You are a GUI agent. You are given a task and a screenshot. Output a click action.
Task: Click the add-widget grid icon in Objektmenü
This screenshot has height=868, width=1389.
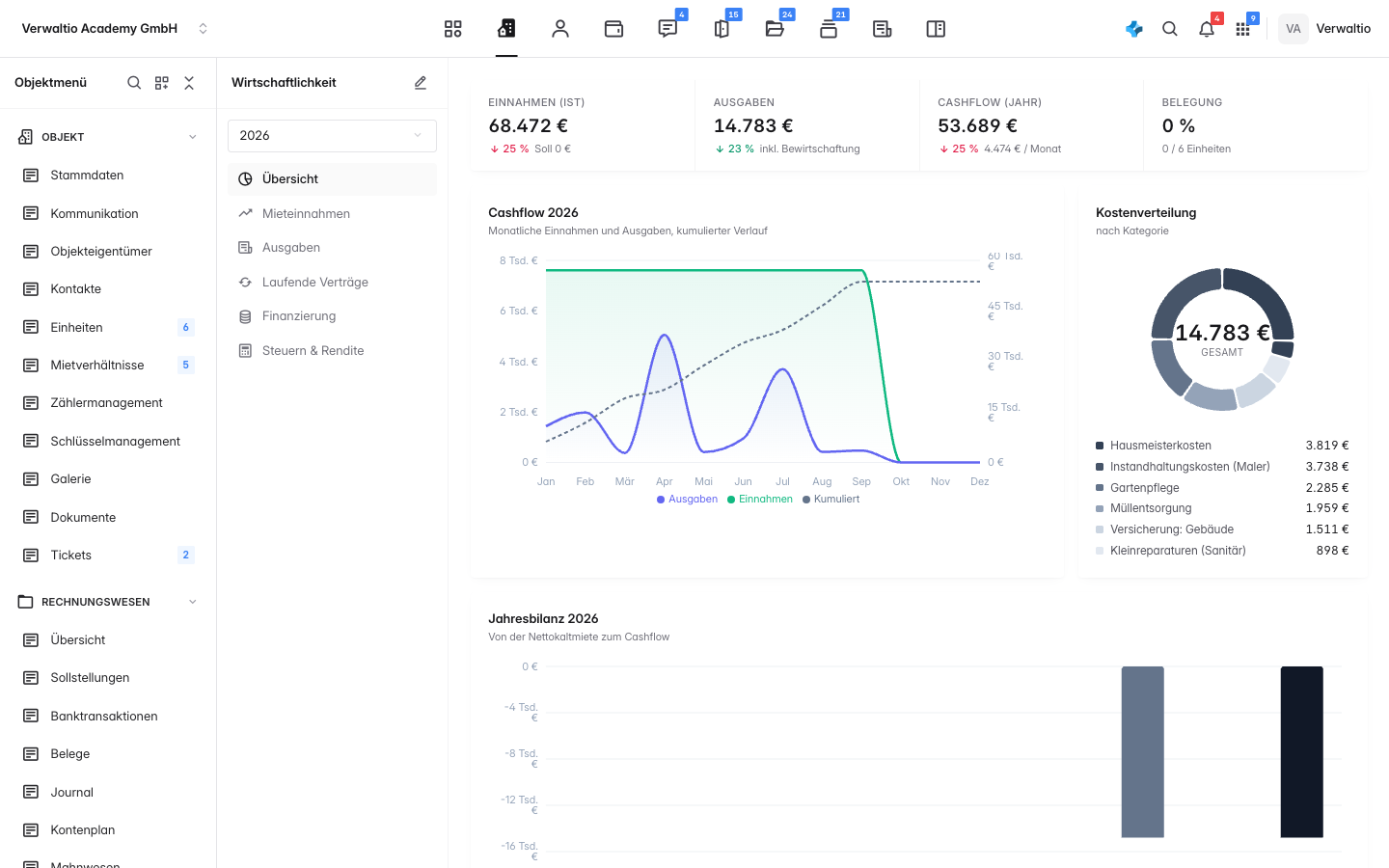click(162, 83)
